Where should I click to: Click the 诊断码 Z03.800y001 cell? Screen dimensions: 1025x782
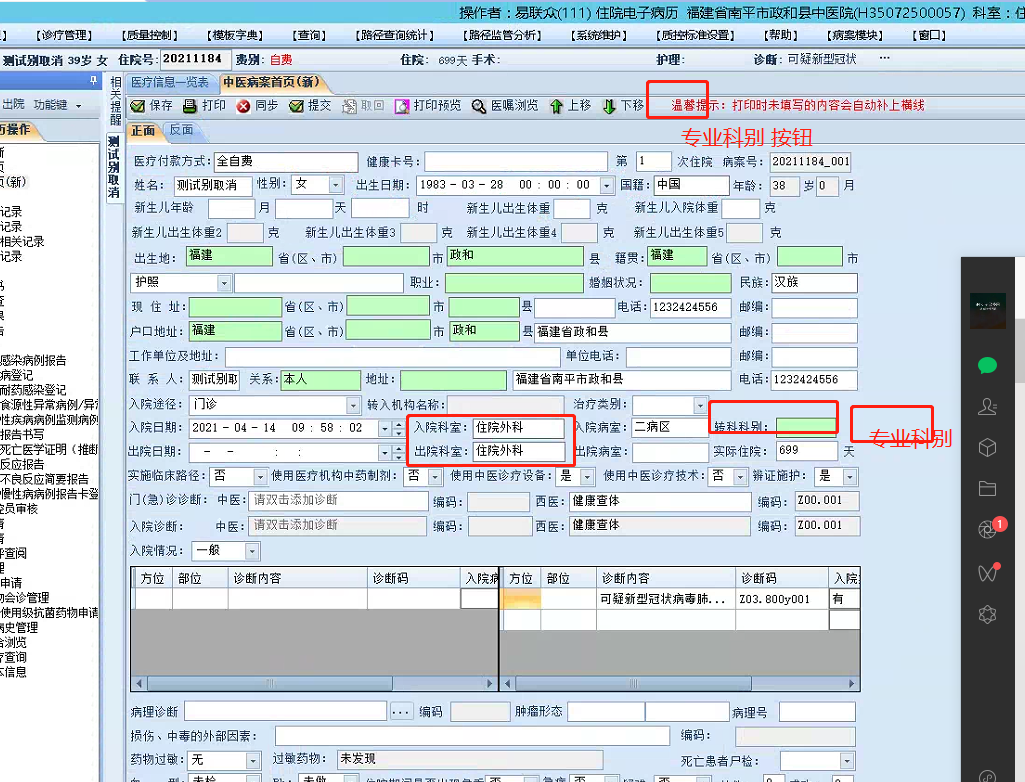(782, 599)
